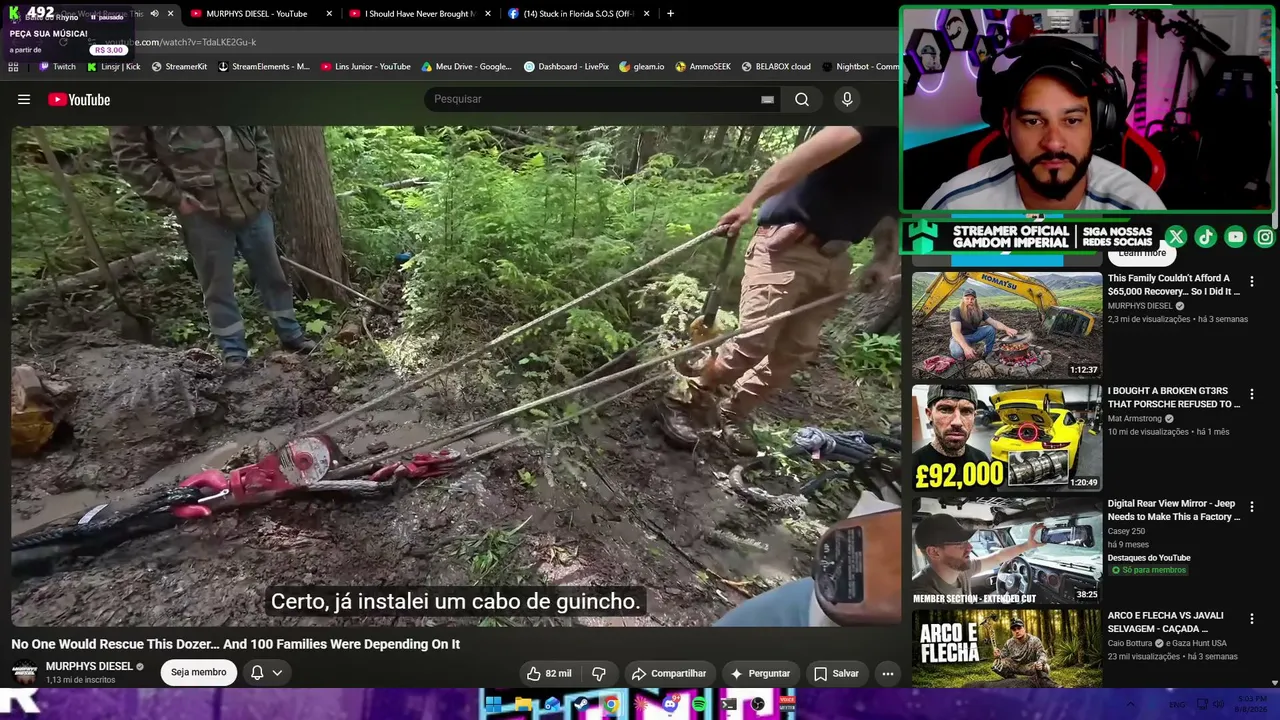Close the 'MURPHYS DIESEL - YouTube' tab
Image resolution: width=1280 pixels, height=720 pixels.
329,14
